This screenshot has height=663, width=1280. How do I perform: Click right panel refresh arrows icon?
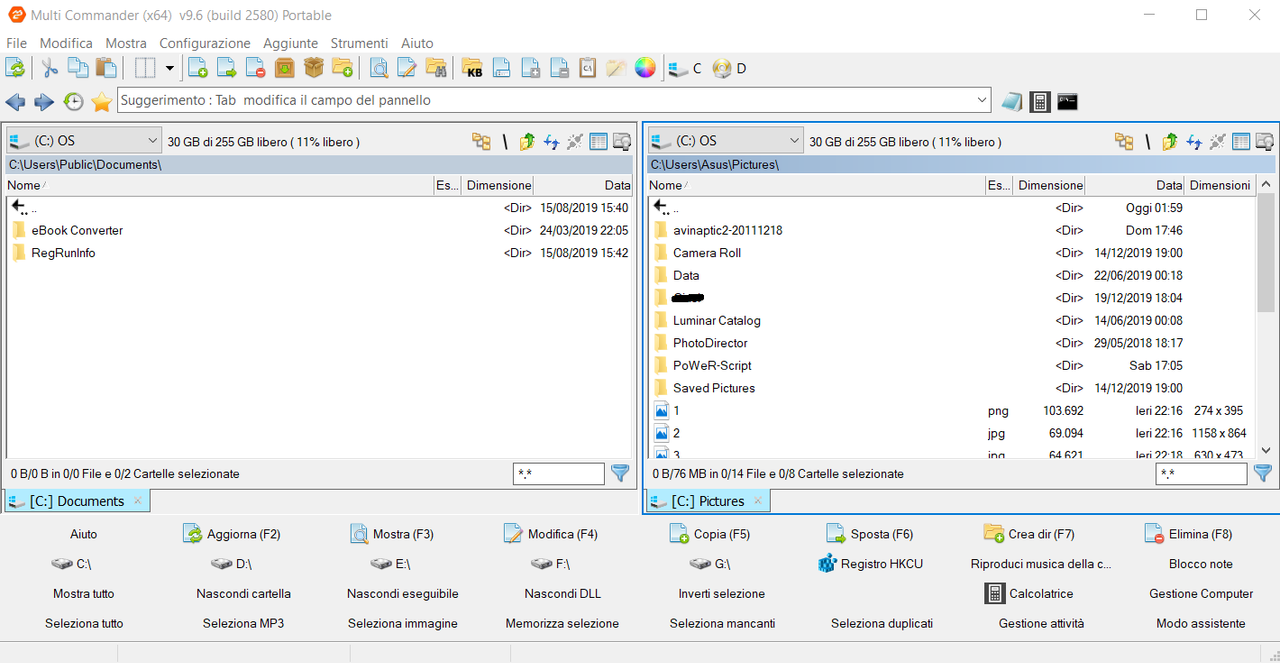[1193, 141]
